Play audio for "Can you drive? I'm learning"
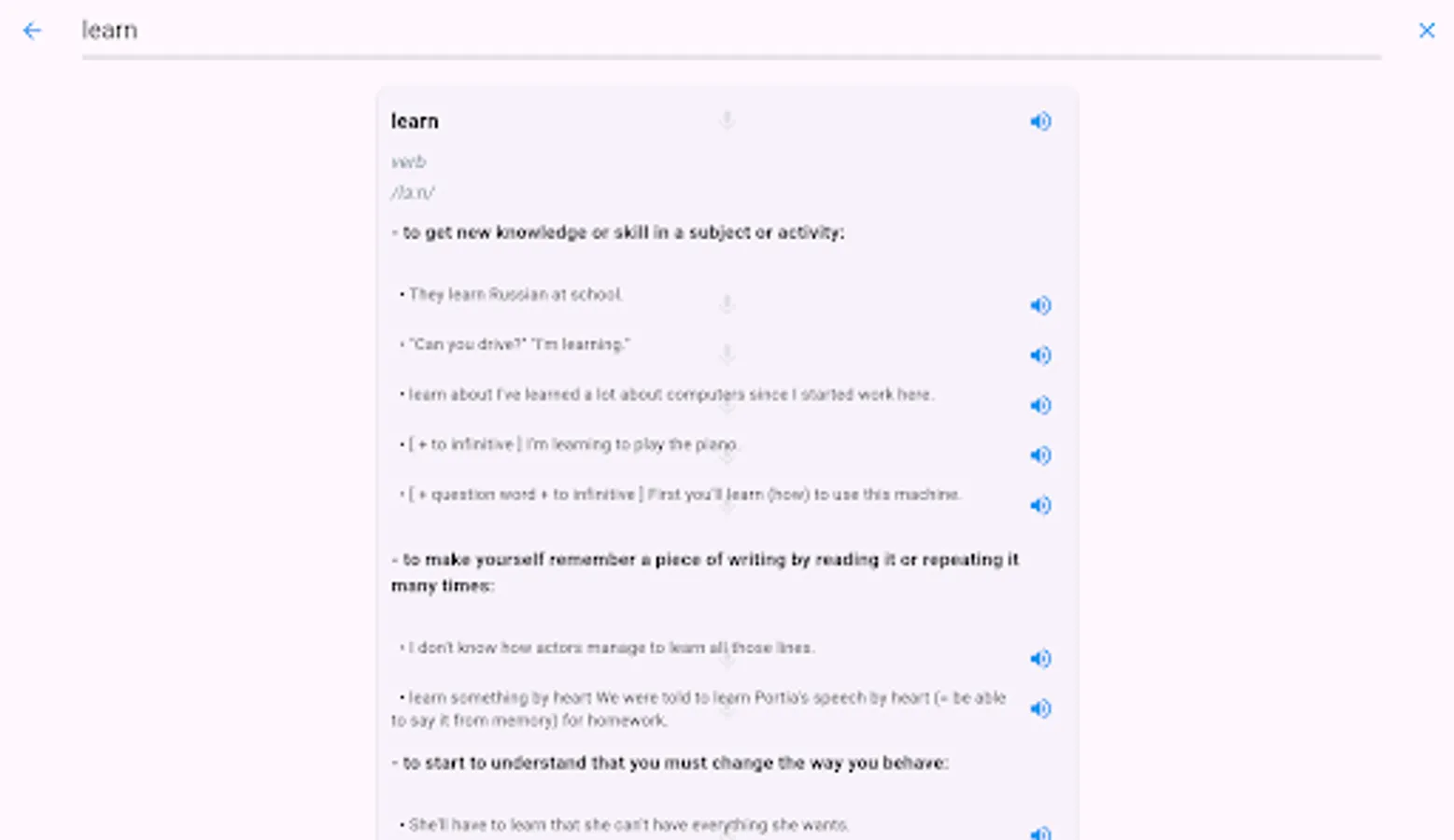 point(1040,356)
